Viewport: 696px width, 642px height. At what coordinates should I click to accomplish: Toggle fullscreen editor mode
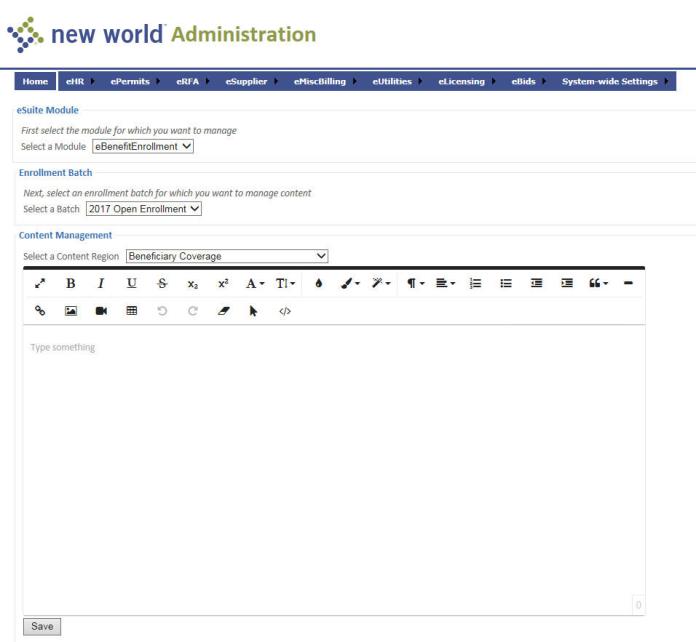pos(41,284)
